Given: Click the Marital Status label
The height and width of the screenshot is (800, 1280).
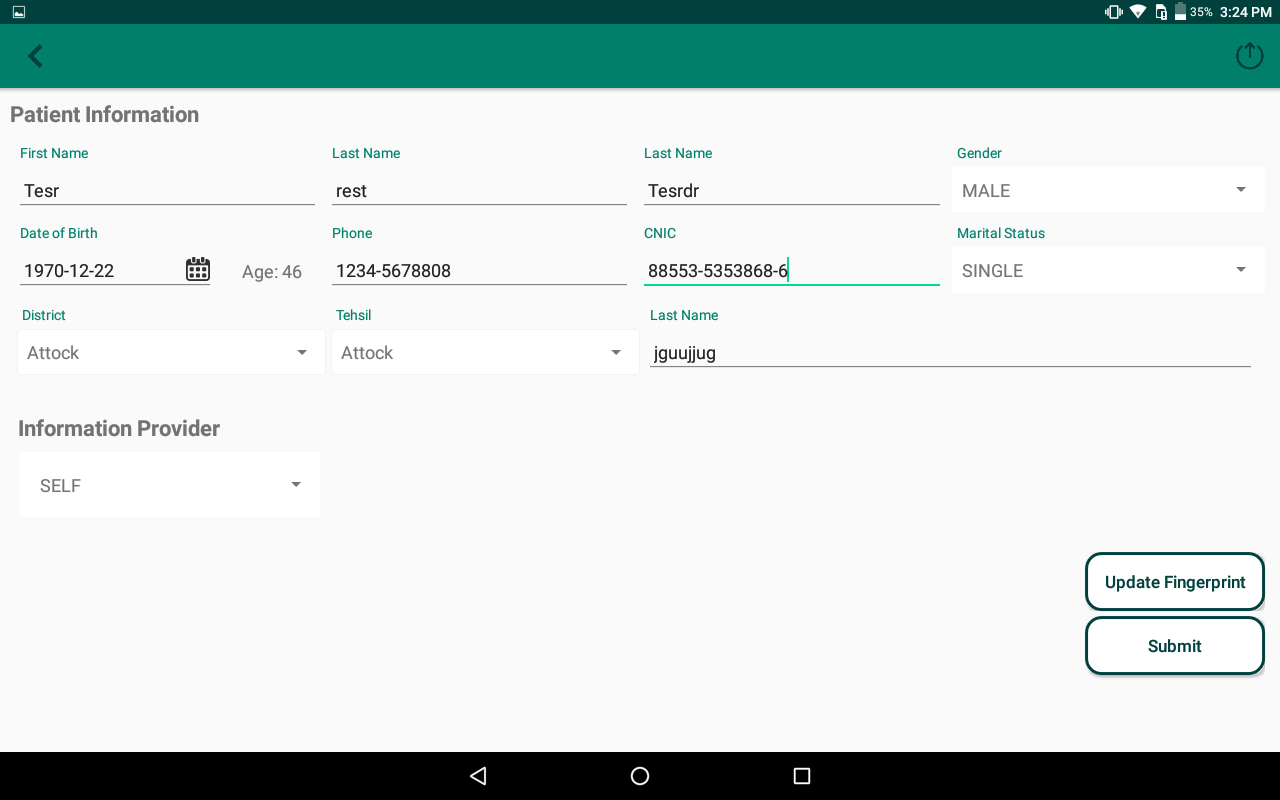Looking at the screenshot, I should 1001,233.
